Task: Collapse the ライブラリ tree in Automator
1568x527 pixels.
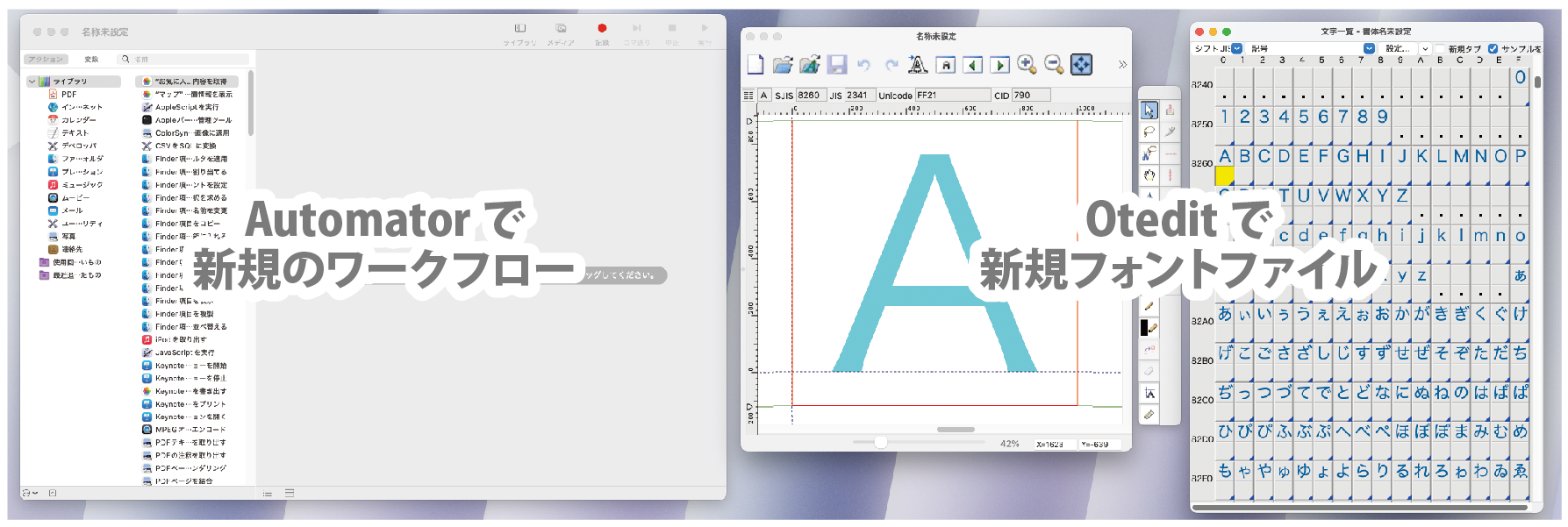Action: [32, 82]
